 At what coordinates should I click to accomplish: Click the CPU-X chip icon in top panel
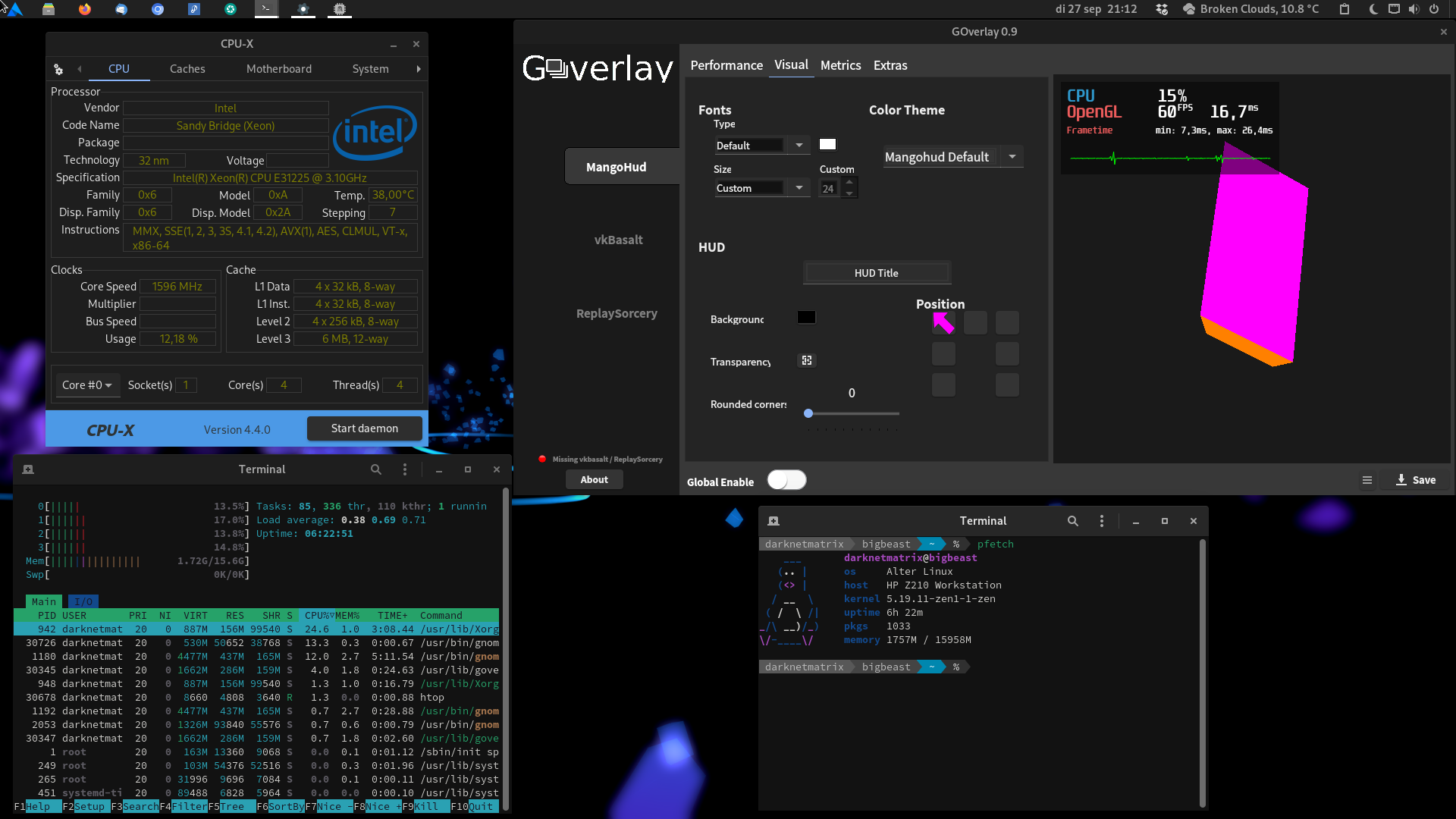tap(340, 9)
